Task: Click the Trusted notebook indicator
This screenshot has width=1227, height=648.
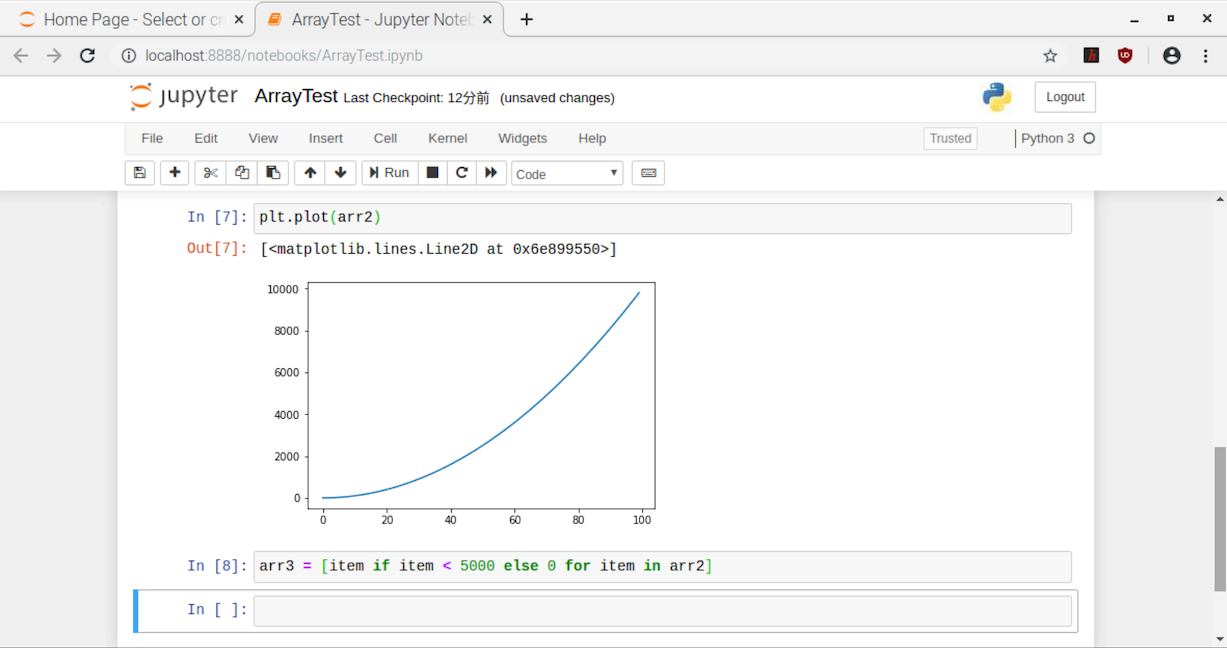Action: coord(950,139)
